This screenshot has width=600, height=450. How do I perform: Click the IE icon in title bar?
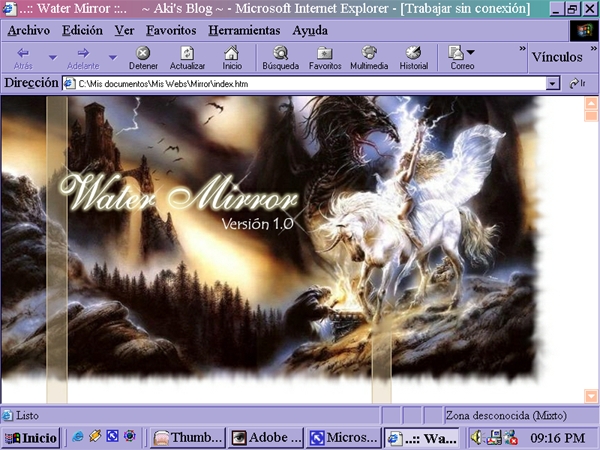9,8
